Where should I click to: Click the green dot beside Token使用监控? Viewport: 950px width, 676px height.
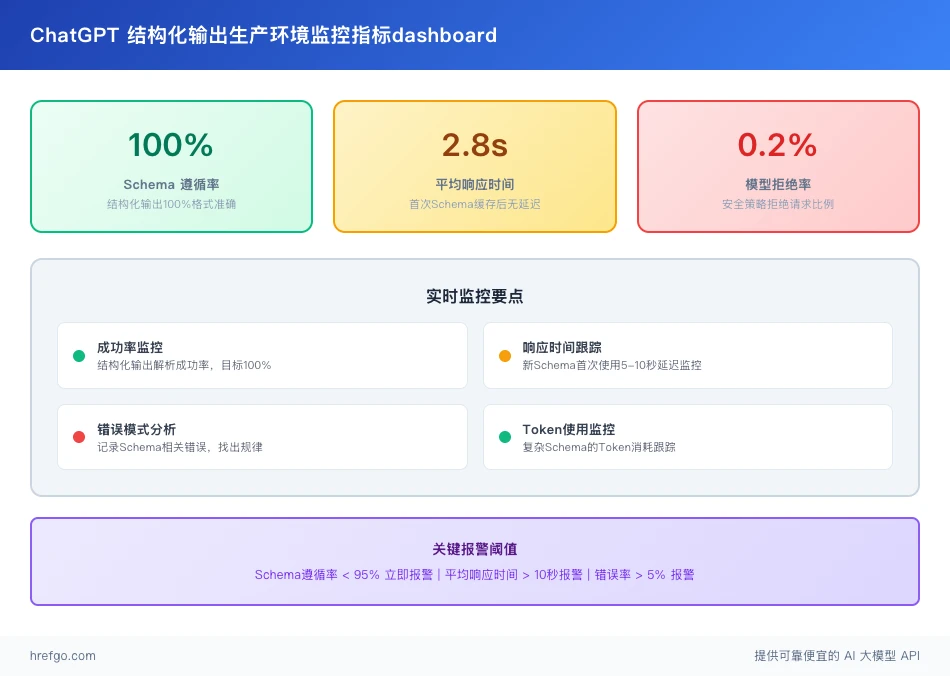(x=505, y=437)
